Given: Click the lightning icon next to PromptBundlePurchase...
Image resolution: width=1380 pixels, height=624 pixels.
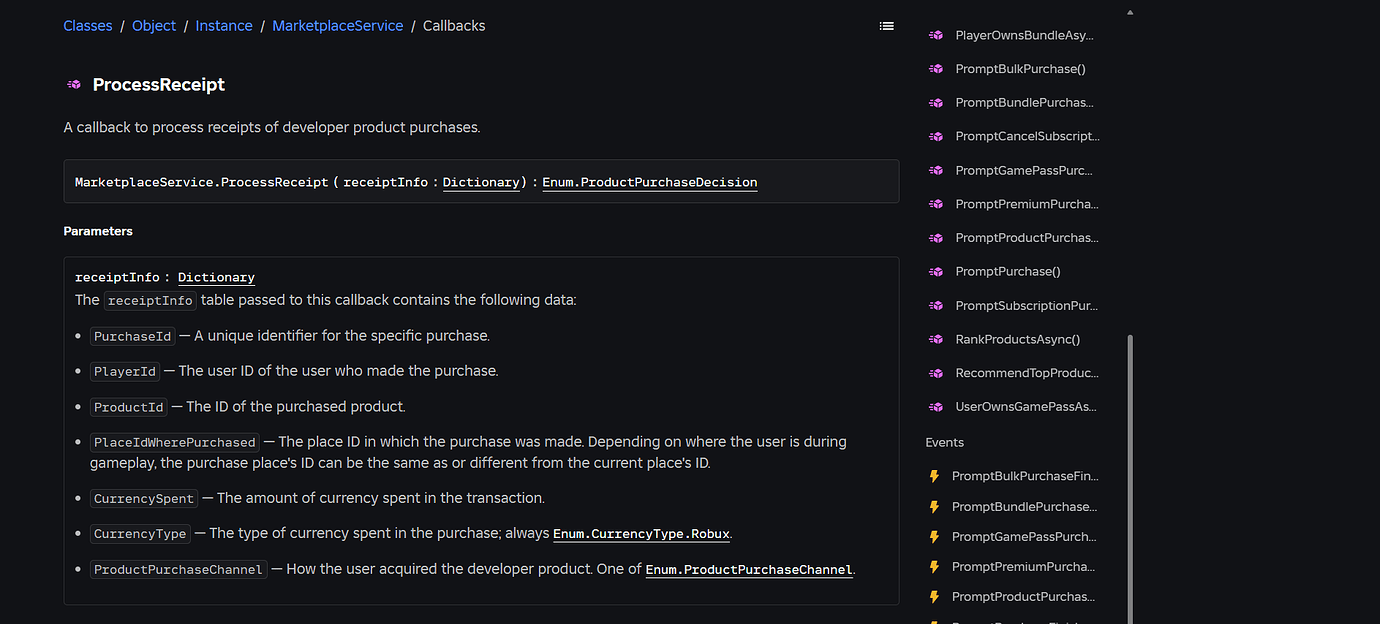Looking at the screenshot, I should [934, 507].
